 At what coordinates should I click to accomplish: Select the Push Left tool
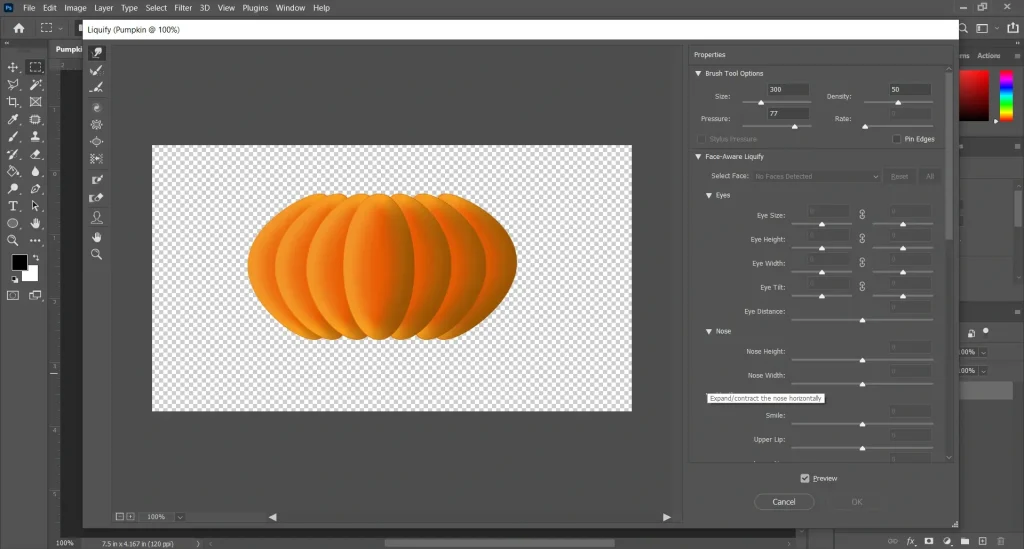97,159
